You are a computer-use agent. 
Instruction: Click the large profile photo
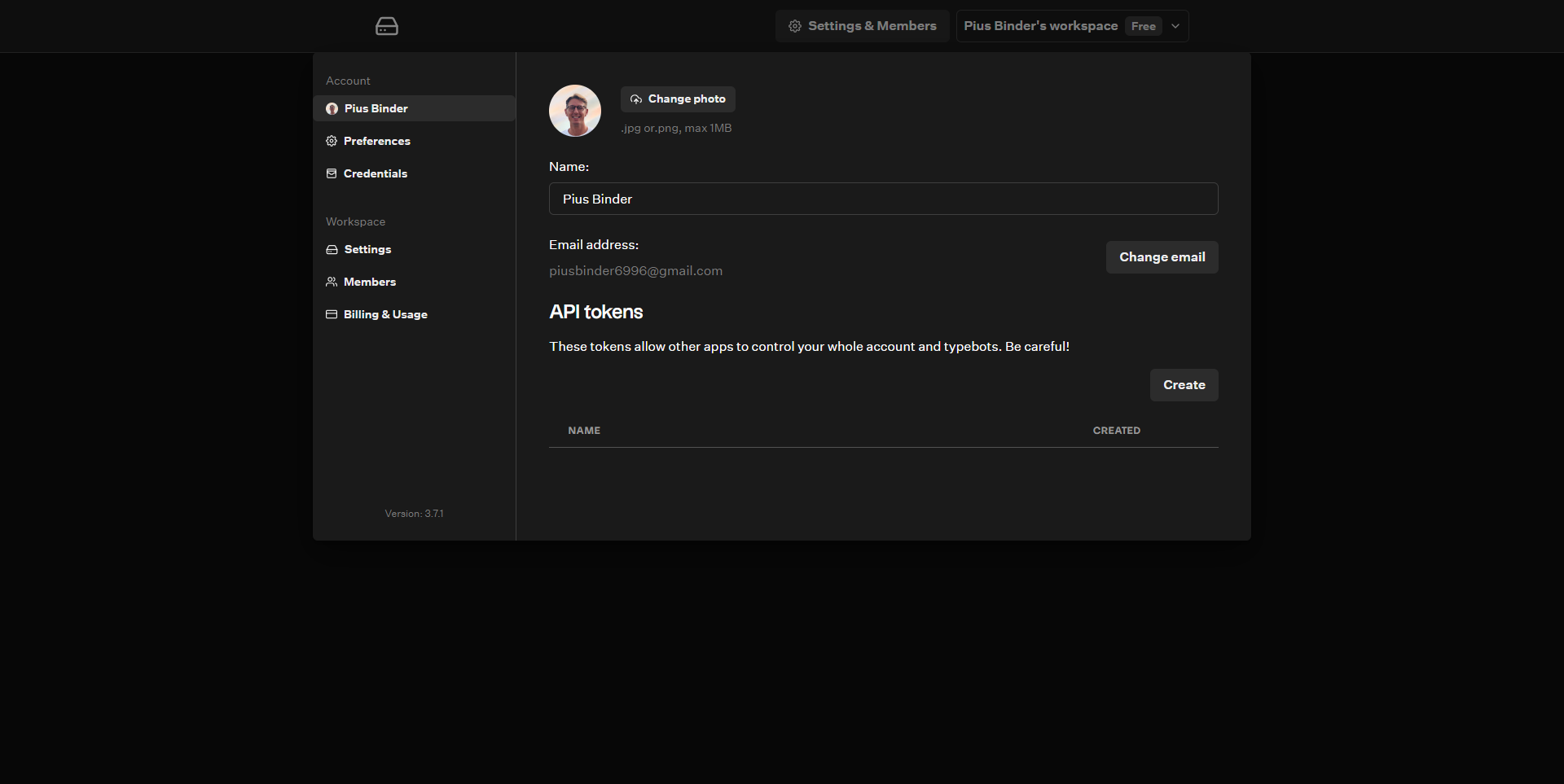(575, 111)
